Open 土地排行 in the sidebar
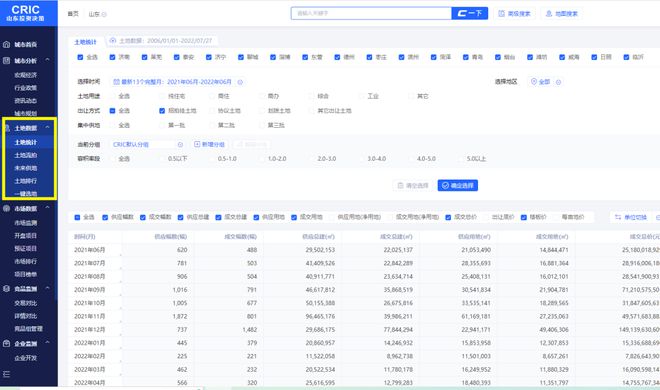660x390 pixels. 26,181
